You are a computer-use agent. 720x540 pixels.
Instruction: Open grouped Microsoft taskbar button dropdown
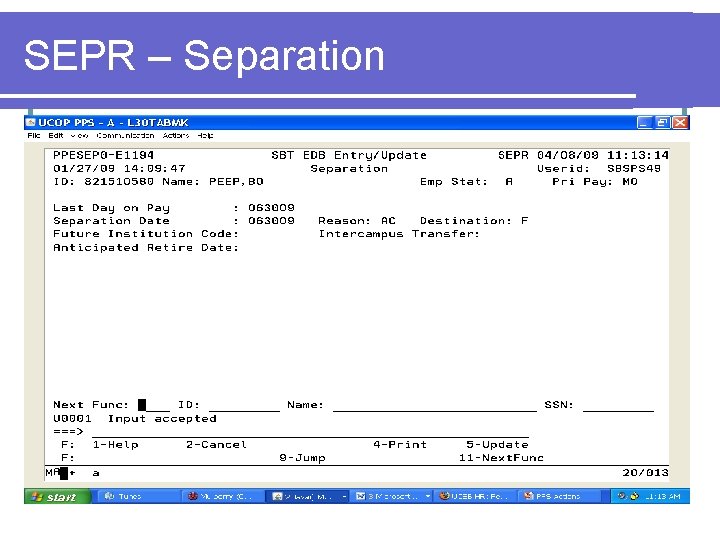pyautogui.click(x=428, y=496)
